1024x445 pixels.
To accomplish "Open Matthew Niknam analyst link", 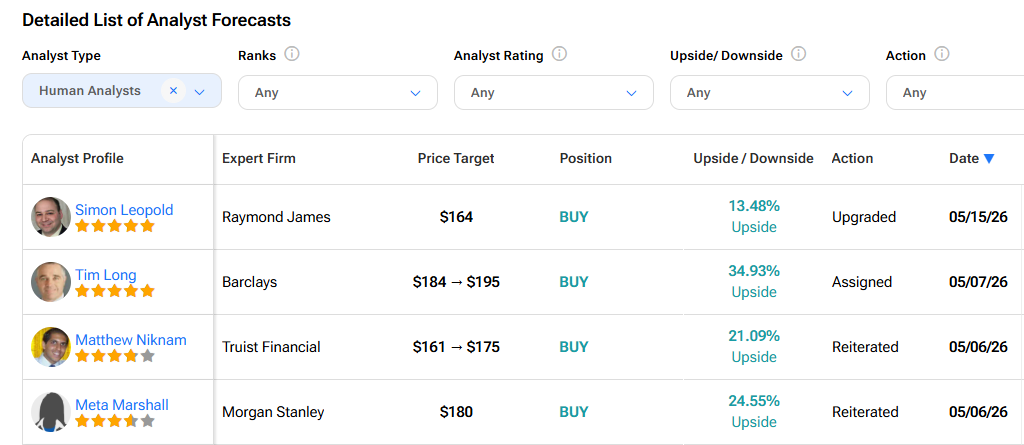I will [x=131, y=340].
